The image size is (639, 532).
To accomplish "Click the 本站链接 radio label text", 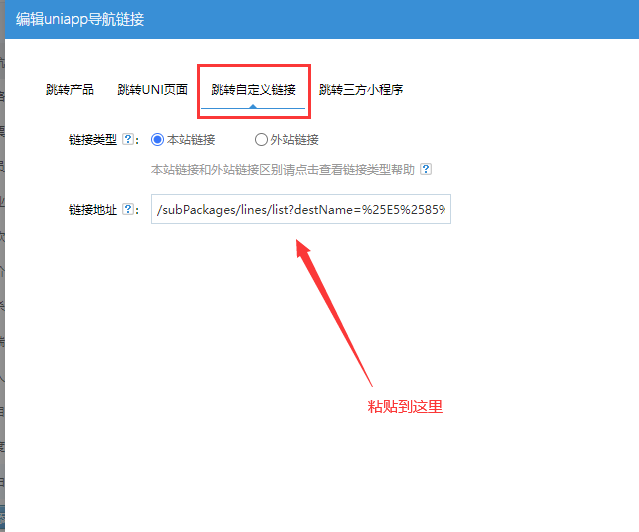I will [191, 140].
